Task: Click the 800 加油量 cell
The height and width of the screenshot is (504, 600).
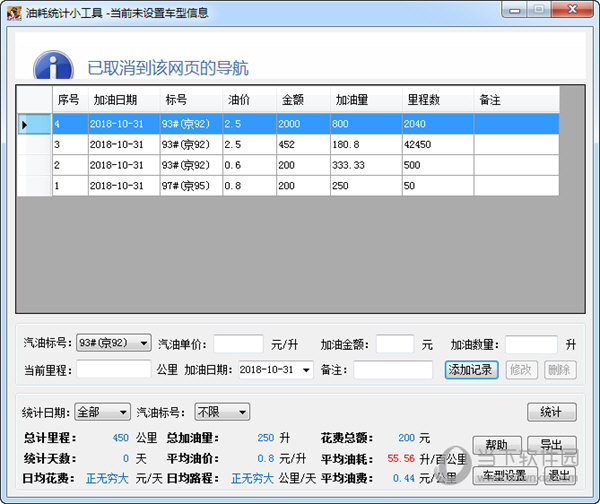Action: pyautogui.click(x=366, y=124)
